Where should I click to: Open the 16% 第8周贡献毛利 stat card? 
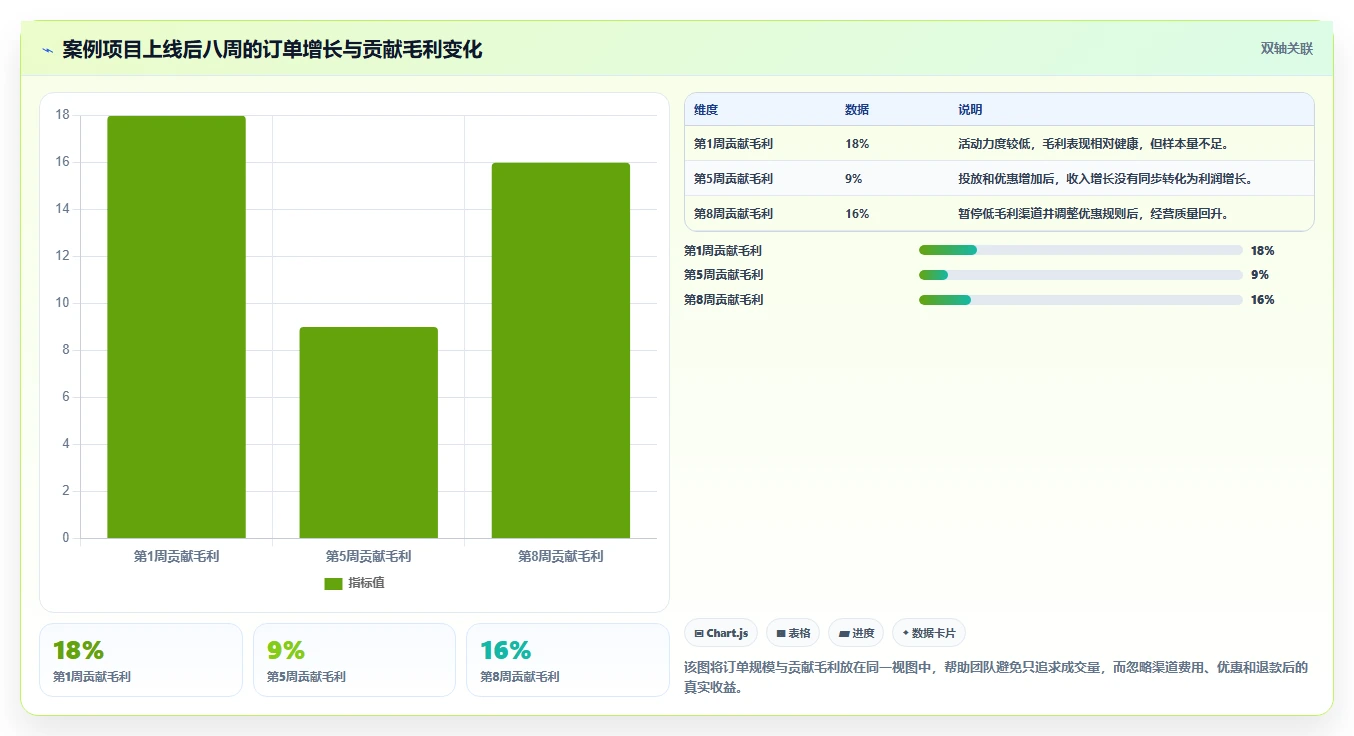[x=568, y=660]
